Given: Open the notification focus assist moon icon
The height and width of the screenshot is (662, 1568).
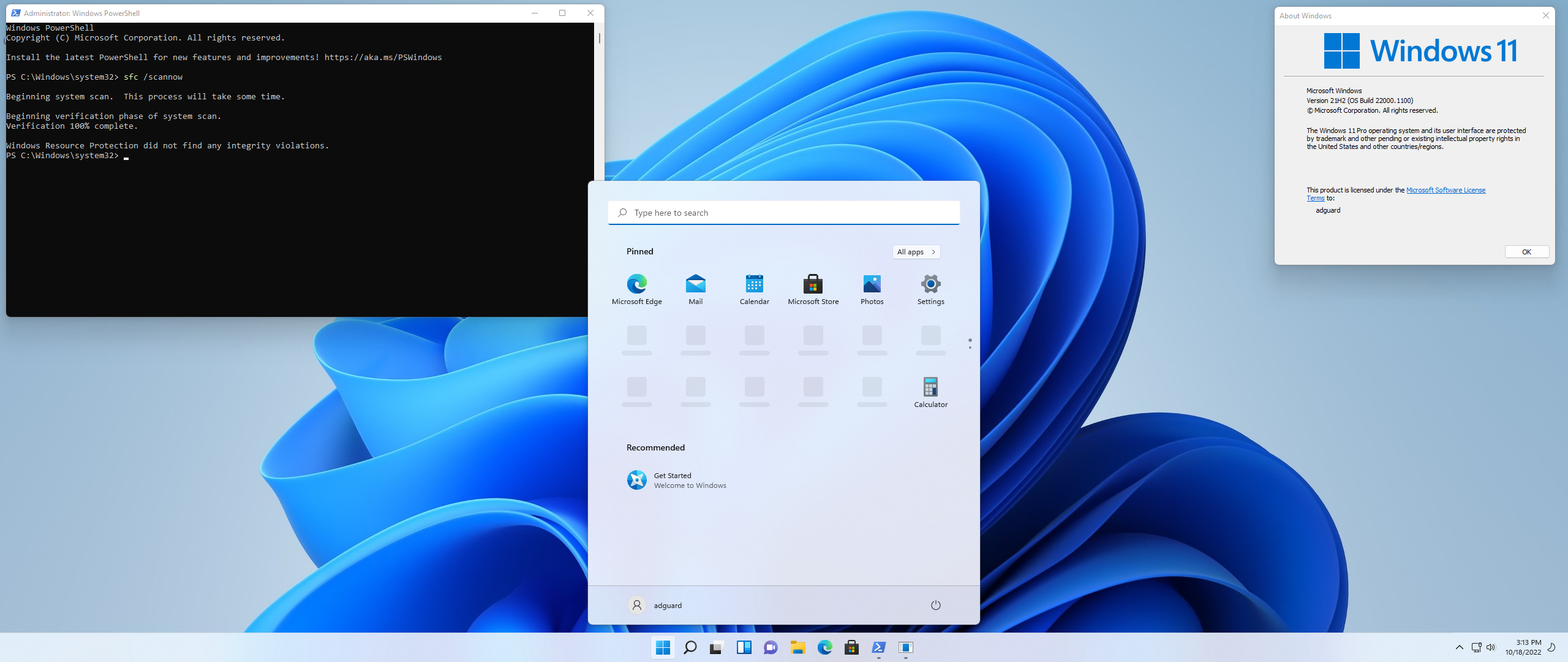Looking at the screenshot, I should click(x=1551, y=647).
